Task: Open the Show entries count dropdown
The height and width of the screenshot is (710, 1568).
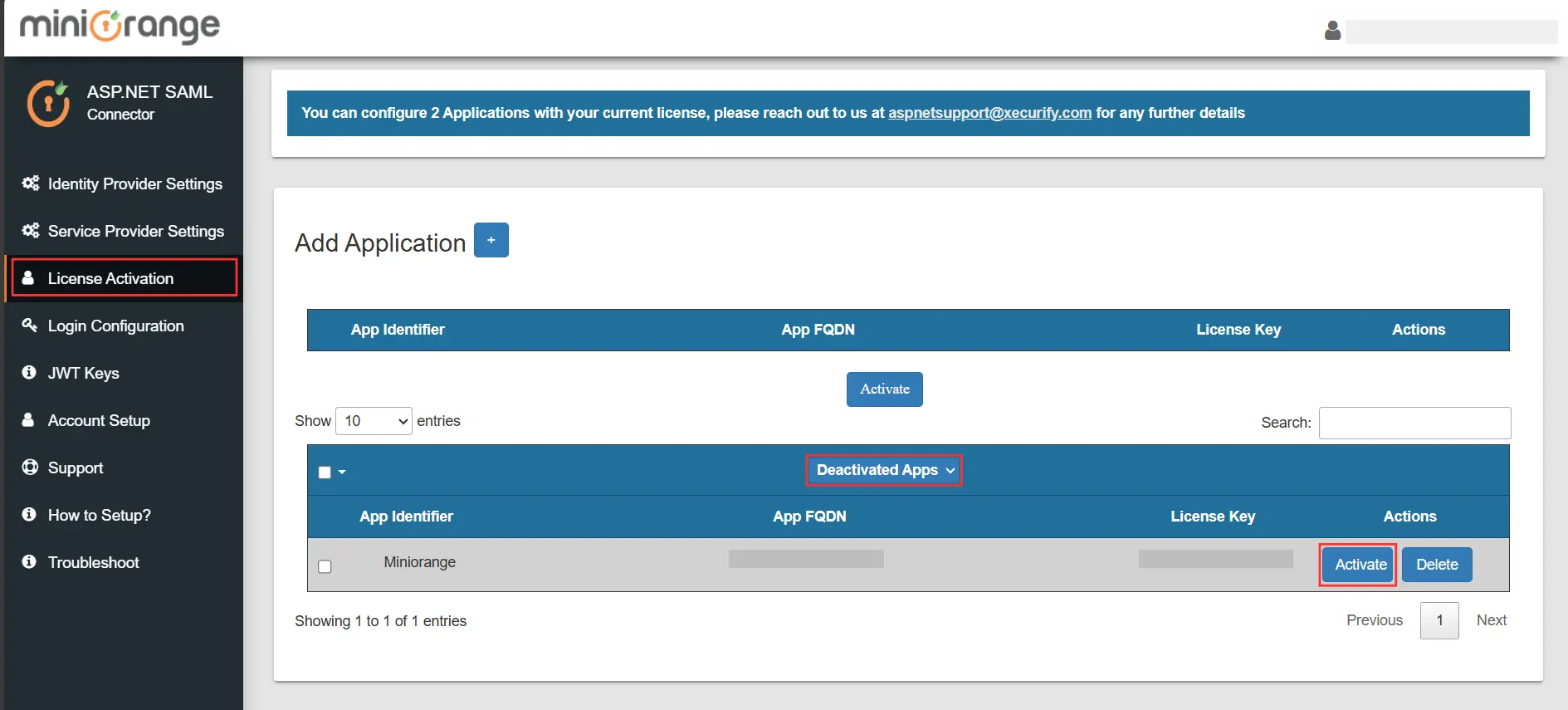Action: click(374, 421)
